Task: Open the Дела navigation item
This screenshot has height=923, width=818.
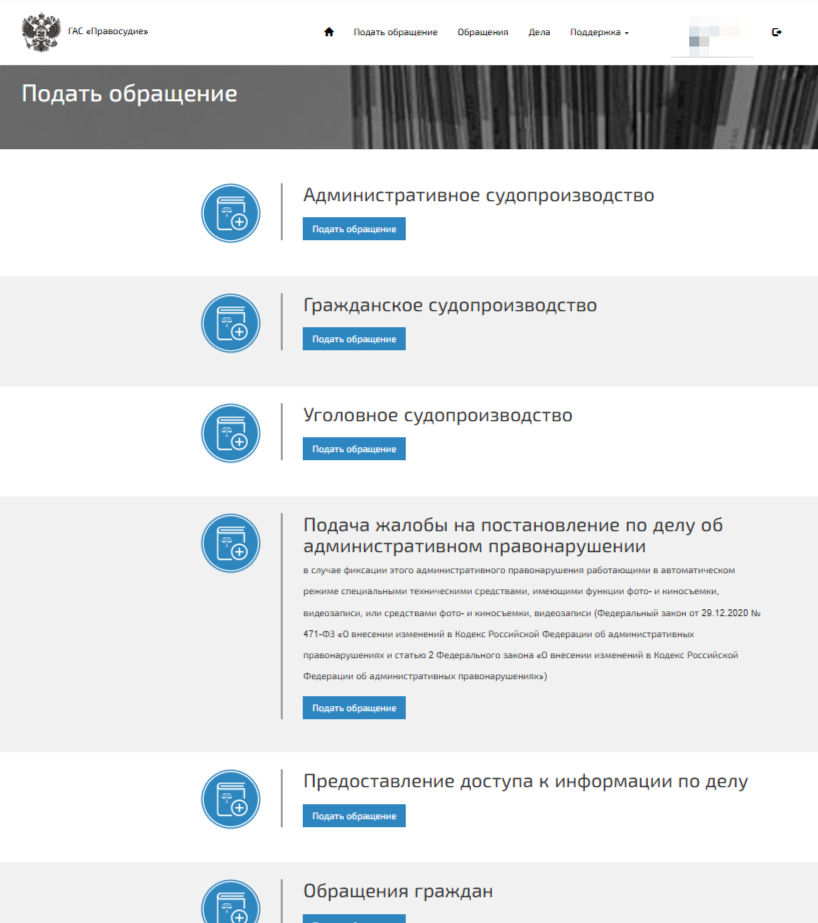Action: pyautogui.click(x=539, y=32)
